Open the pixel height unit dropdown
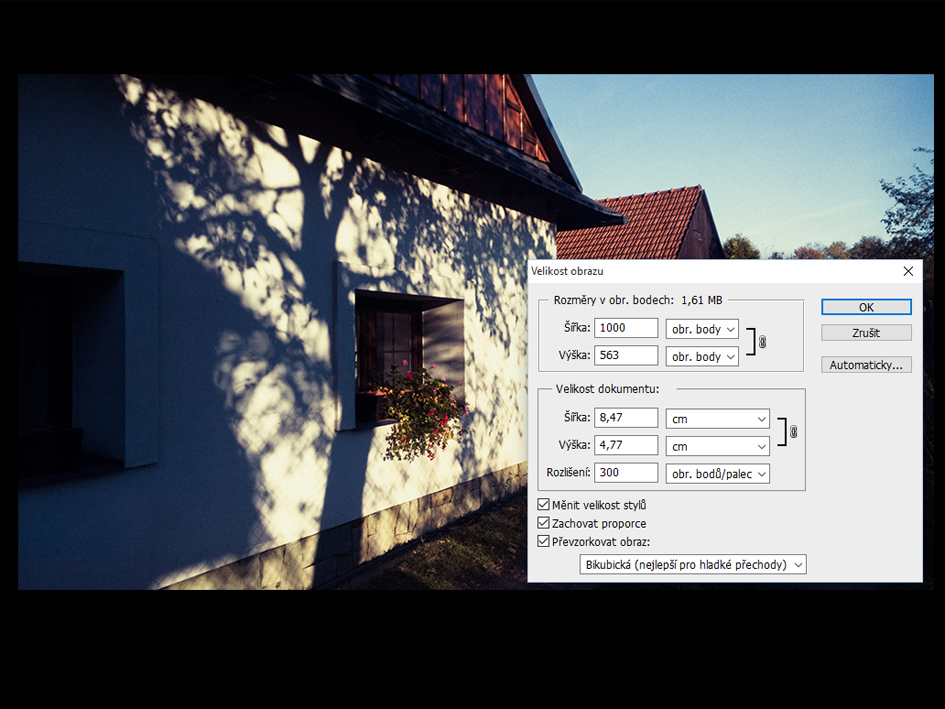Screen dimensions: 945x709 pyautogui.click(x=702, y=356)
